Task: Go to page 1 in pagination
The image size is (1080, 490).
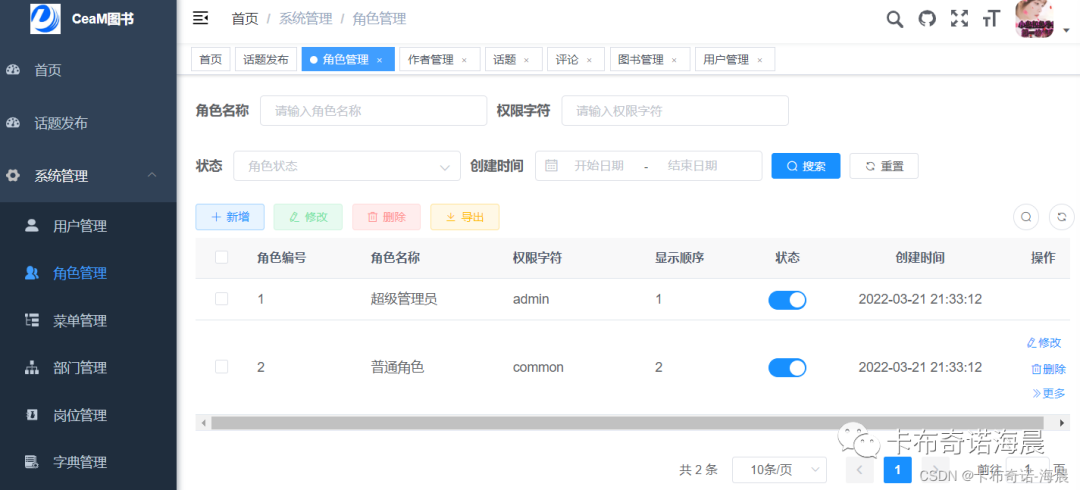Action: [897, 470]
